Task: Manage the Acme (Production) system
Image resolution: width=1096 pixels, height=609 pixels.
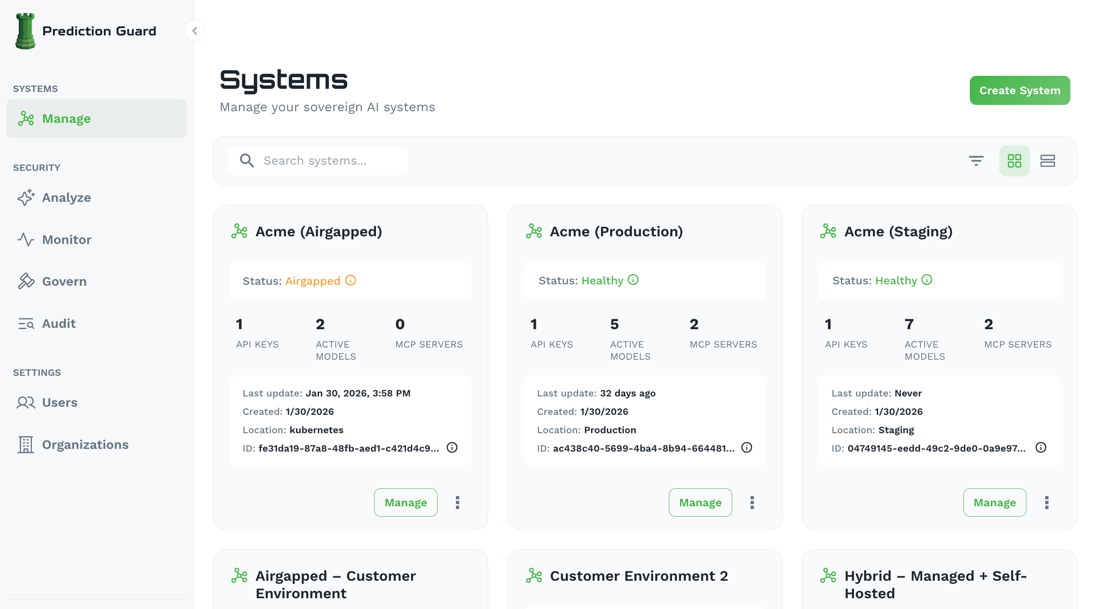Action: [x=700, y=503]
